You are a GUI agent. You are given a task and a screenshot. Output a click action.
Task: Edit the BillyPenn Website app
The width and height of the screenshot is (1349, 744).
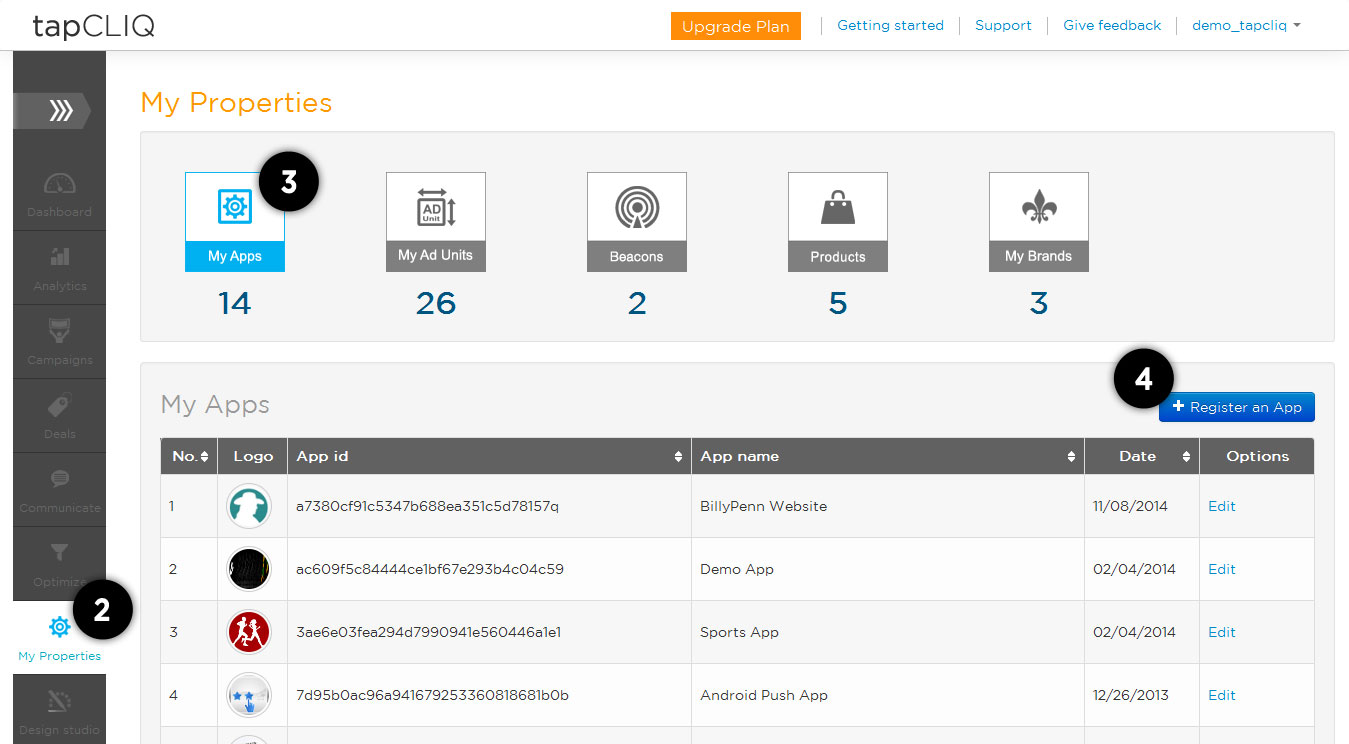coord(1222,506)
